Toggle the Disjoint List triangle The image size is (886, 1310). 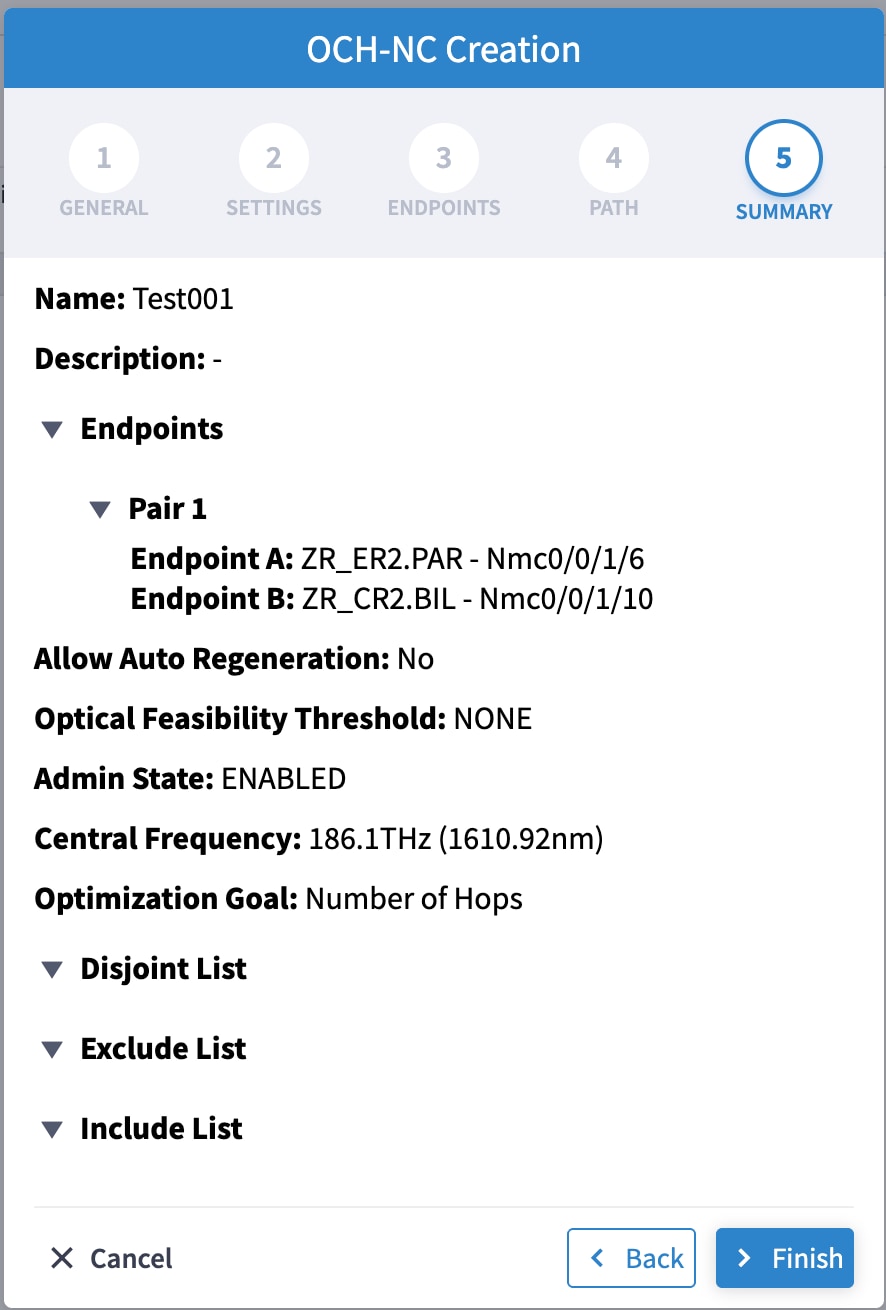(52, 969)
